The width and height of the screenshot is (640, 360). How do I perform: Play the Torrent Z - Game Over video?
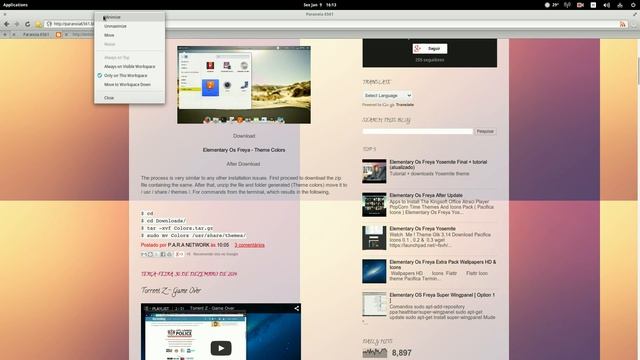point(221,348)
